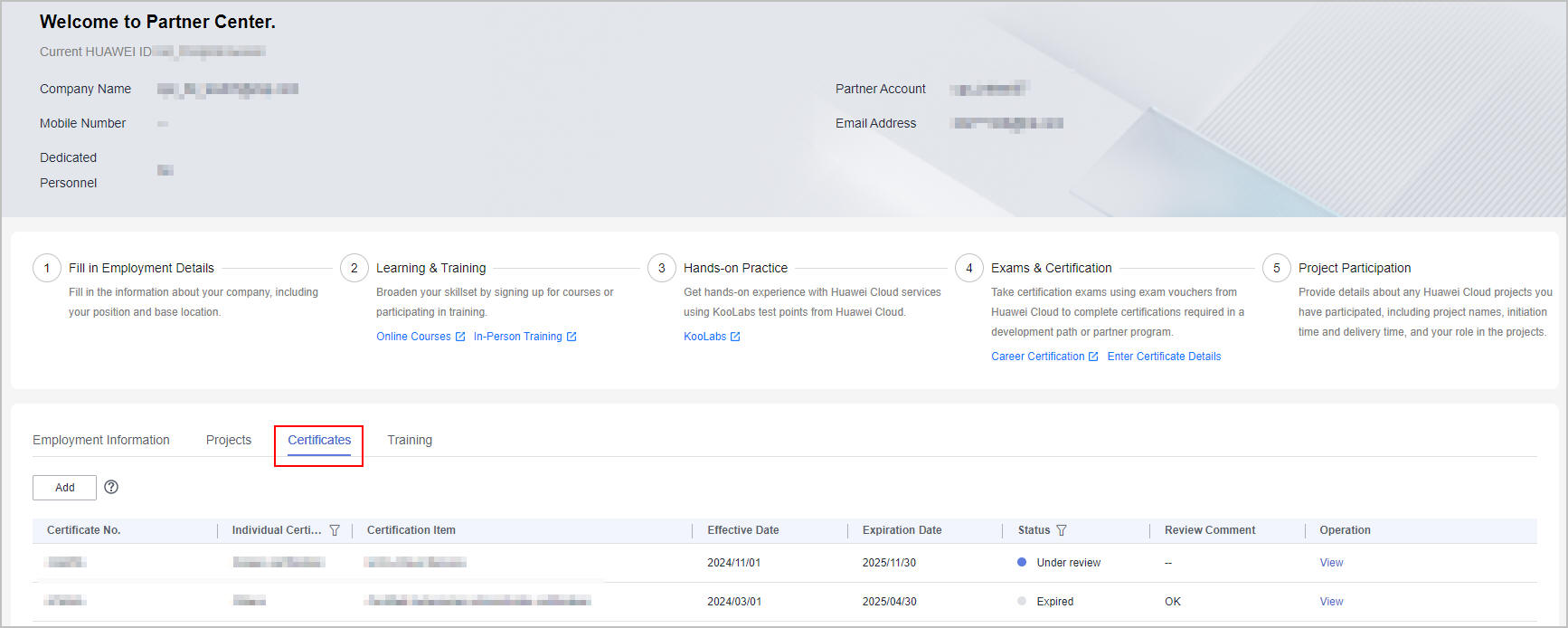Click the help question mark icon beside Add
The image size is (1568, 628).
[x=111, y=487]
